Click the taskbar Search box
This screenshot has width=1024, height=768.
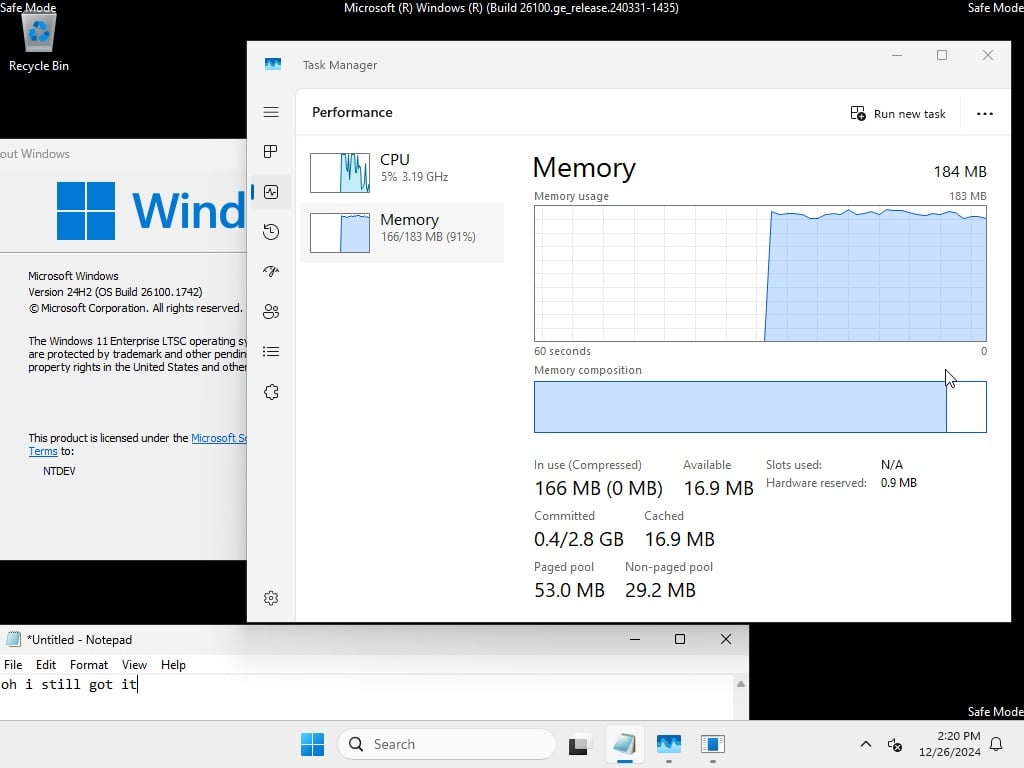click(x=447, y=744)
